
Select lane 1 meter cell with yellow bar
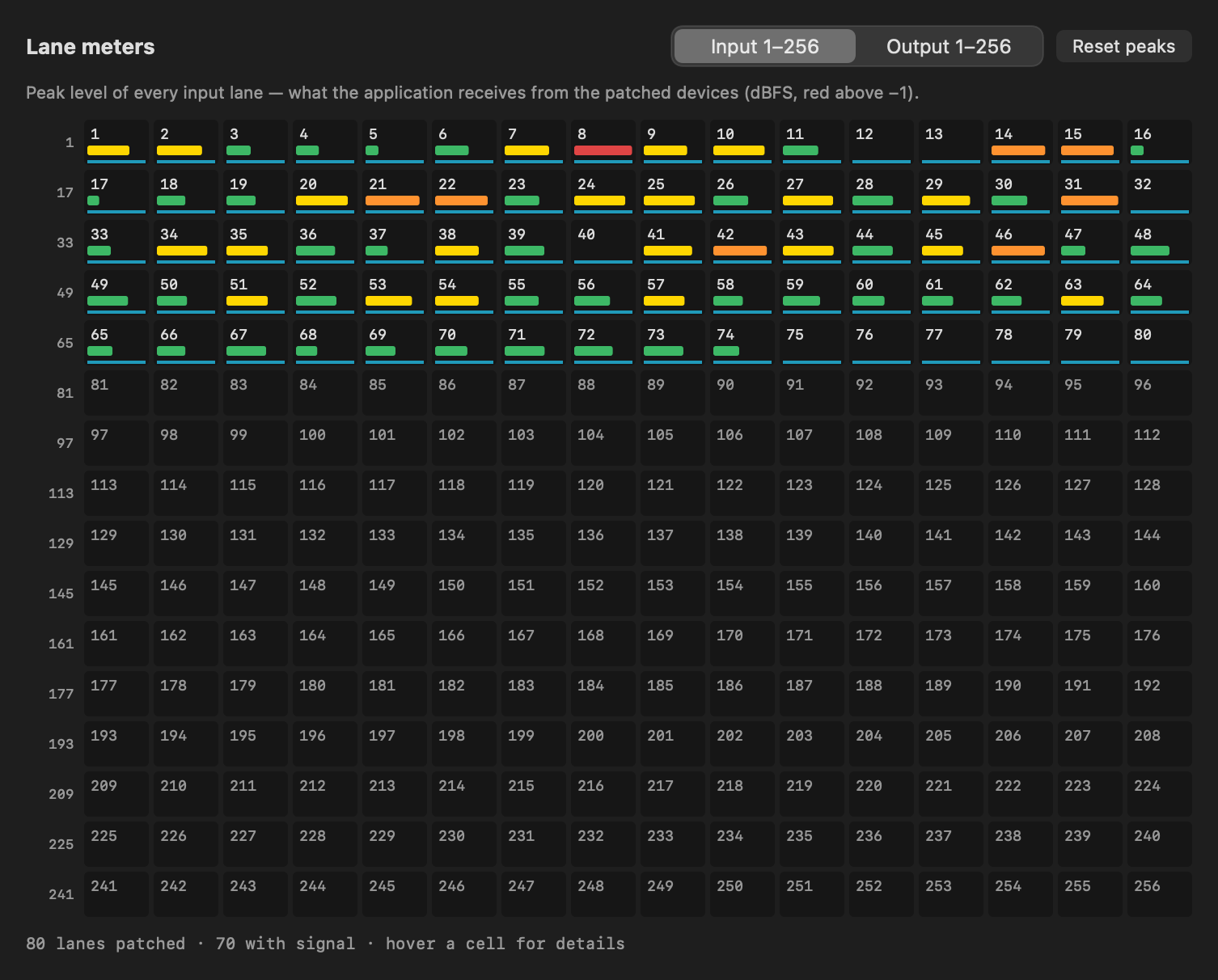116,143
